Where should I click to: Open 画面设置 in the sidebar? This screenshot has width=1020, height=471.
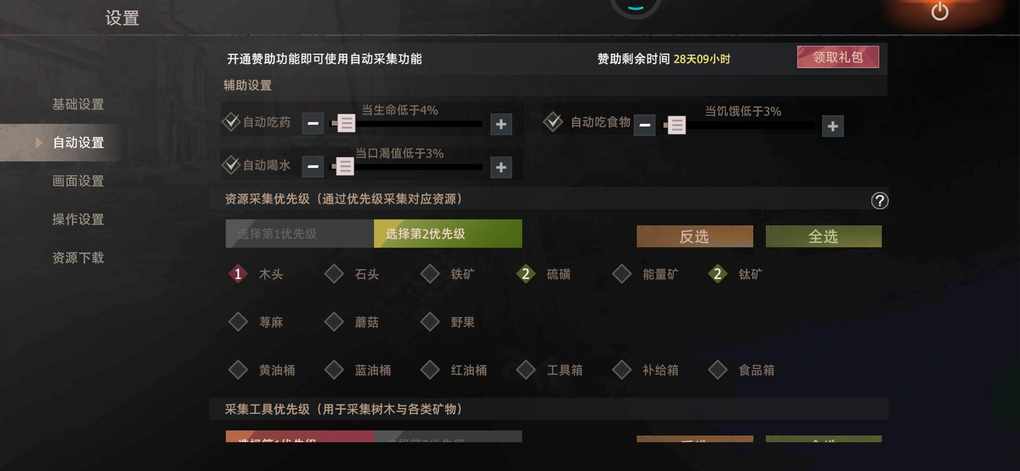78,181
